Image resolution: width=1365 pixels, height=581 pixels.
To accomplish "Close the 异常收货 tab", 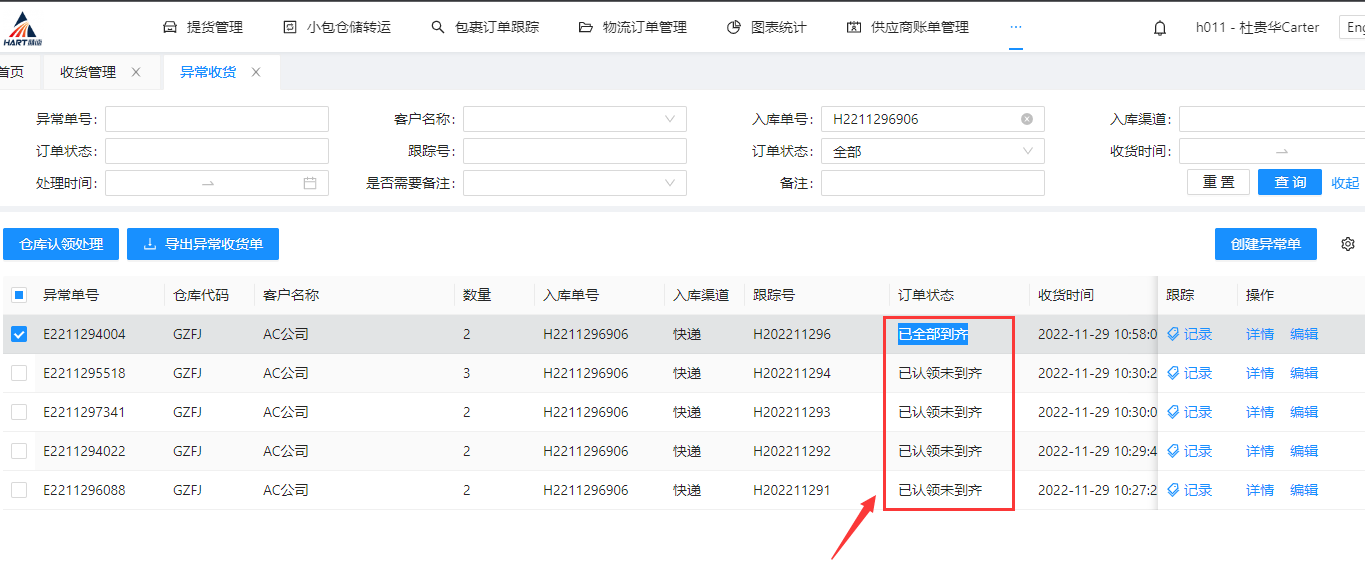I will [x=256, y=72].
